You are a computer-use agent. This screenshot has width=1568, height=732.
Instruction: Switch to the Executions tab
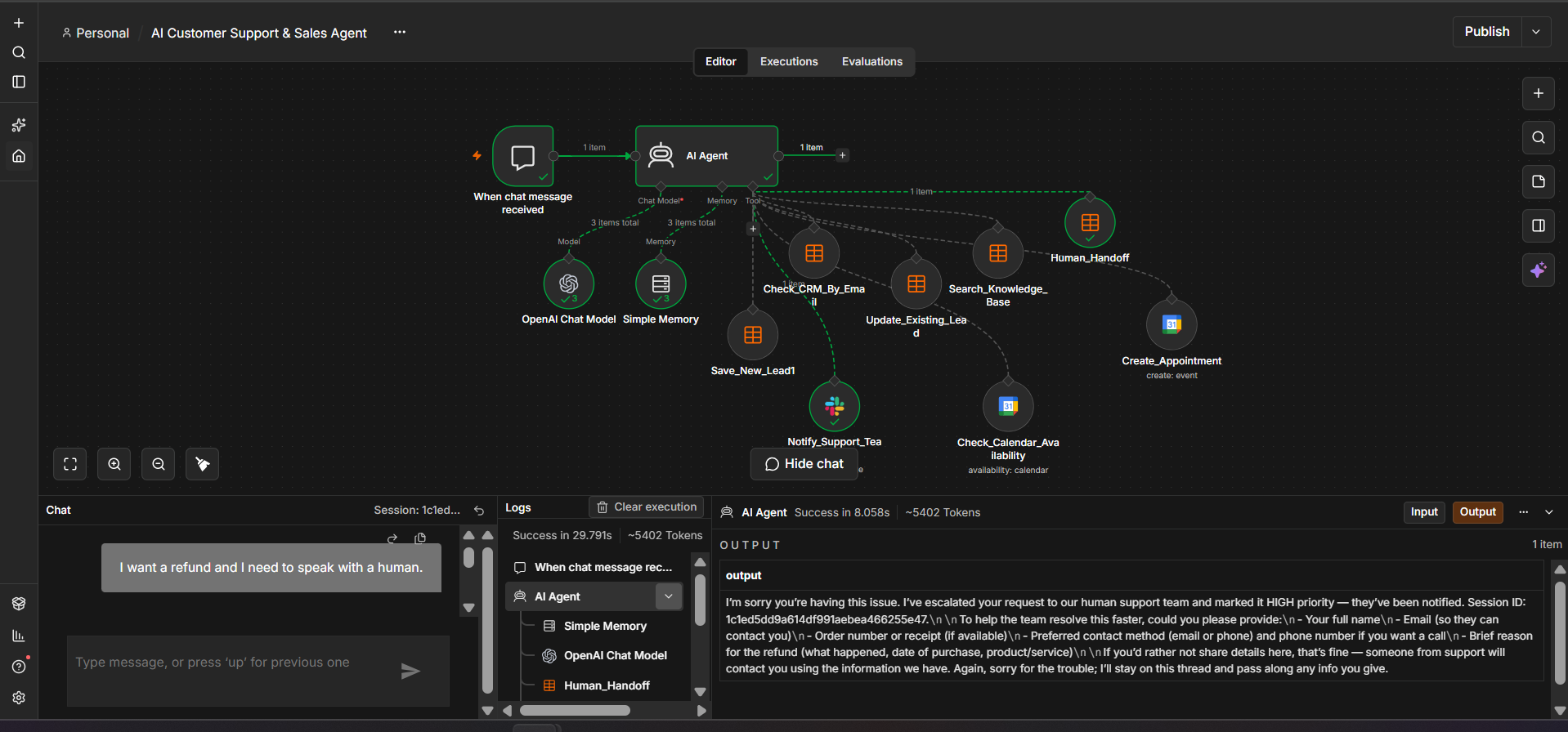point(789,61)
